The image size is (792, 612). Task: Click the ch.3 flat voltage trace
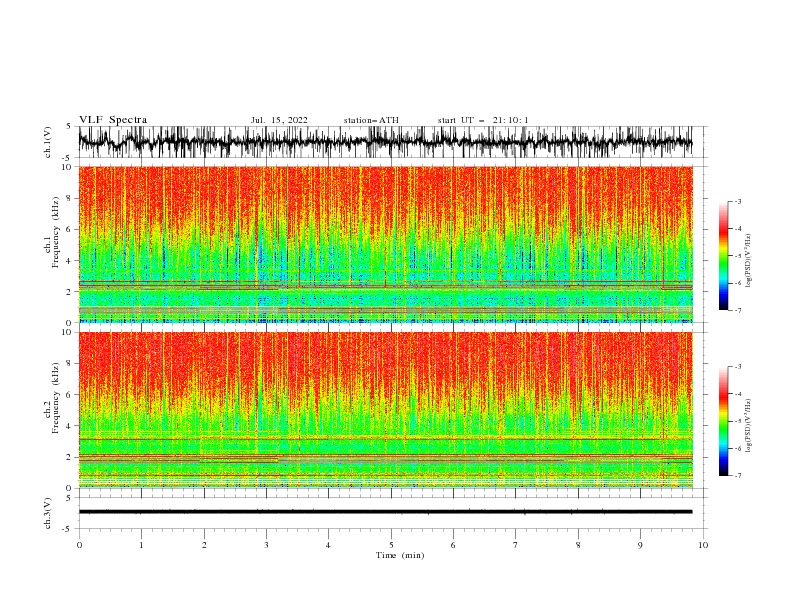[x=385, y=512]
